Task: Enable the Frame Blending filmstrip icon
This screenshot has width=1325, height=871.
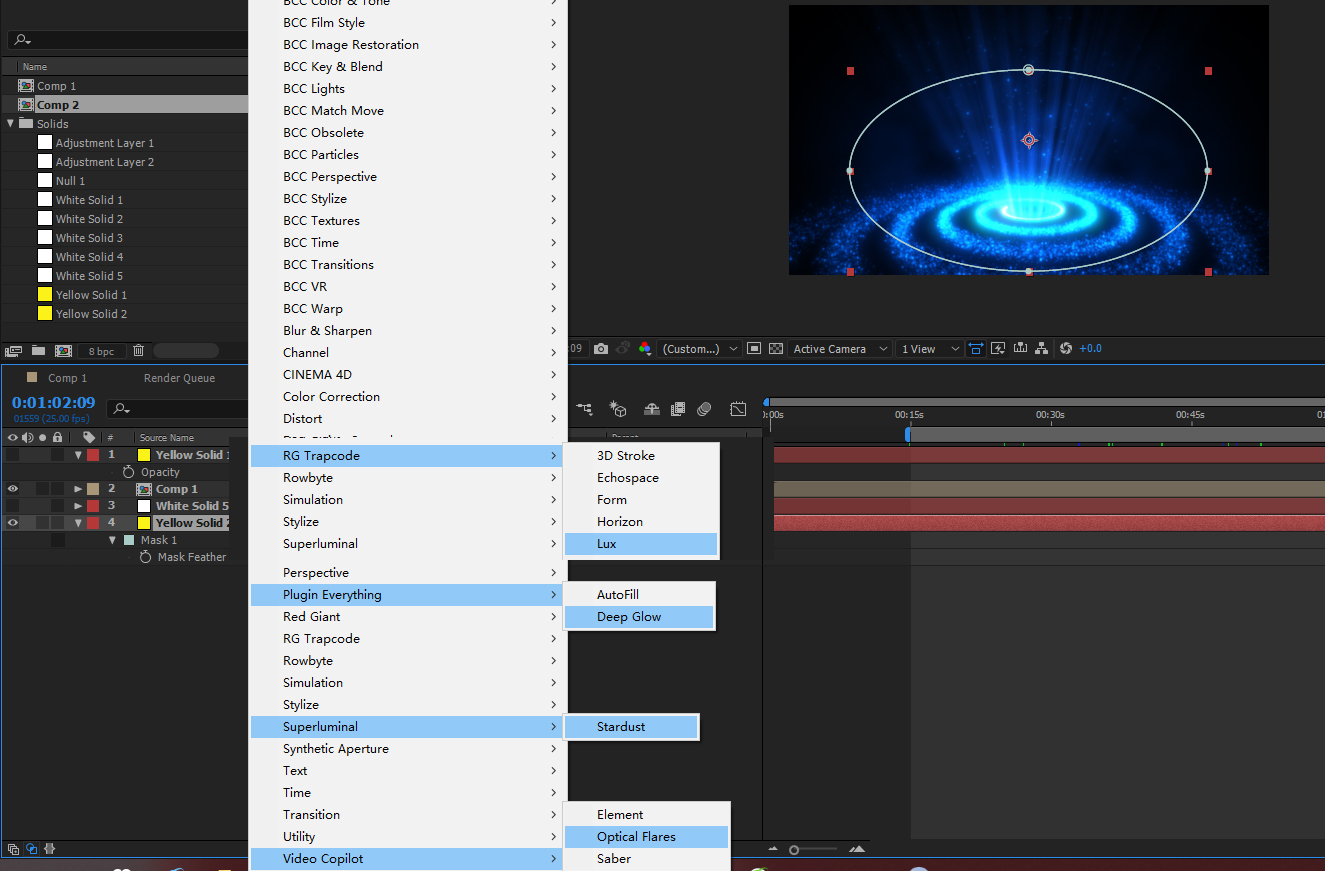Action: (x=678, y=409)
